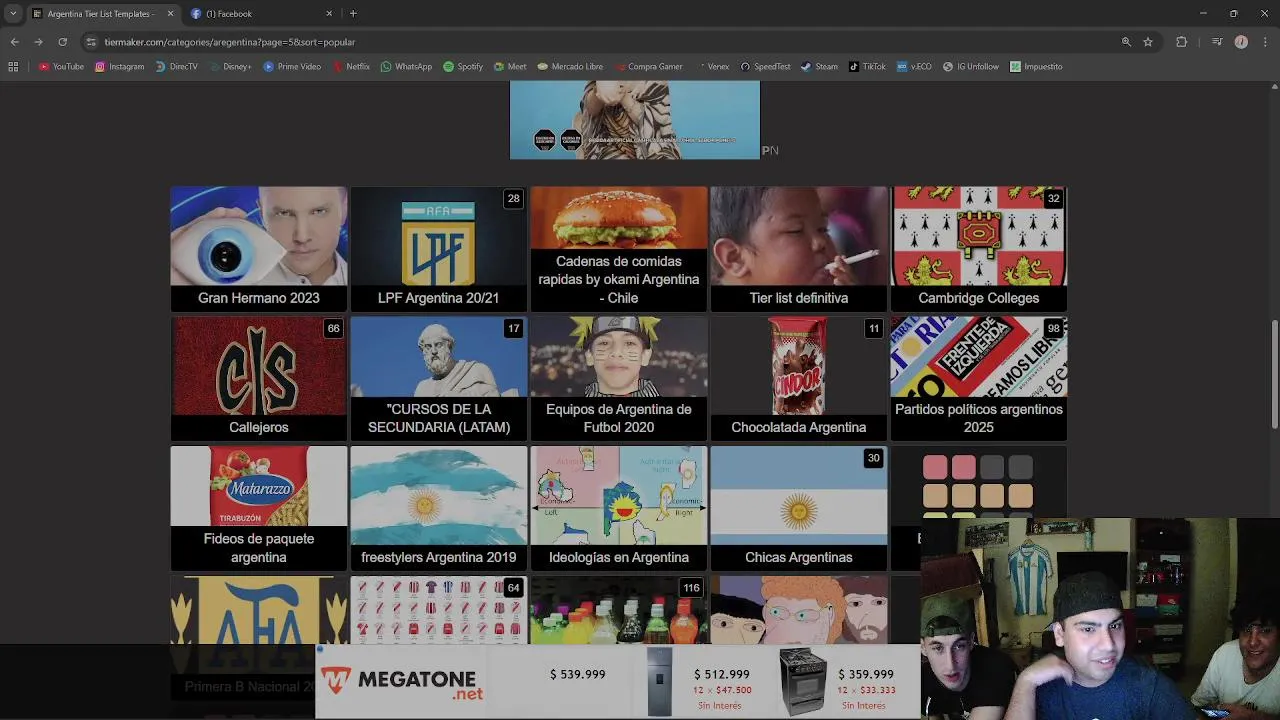Go back with the browser back arrow
Viewport: 1280px width, 720px height.
click(x=14, y=42)
